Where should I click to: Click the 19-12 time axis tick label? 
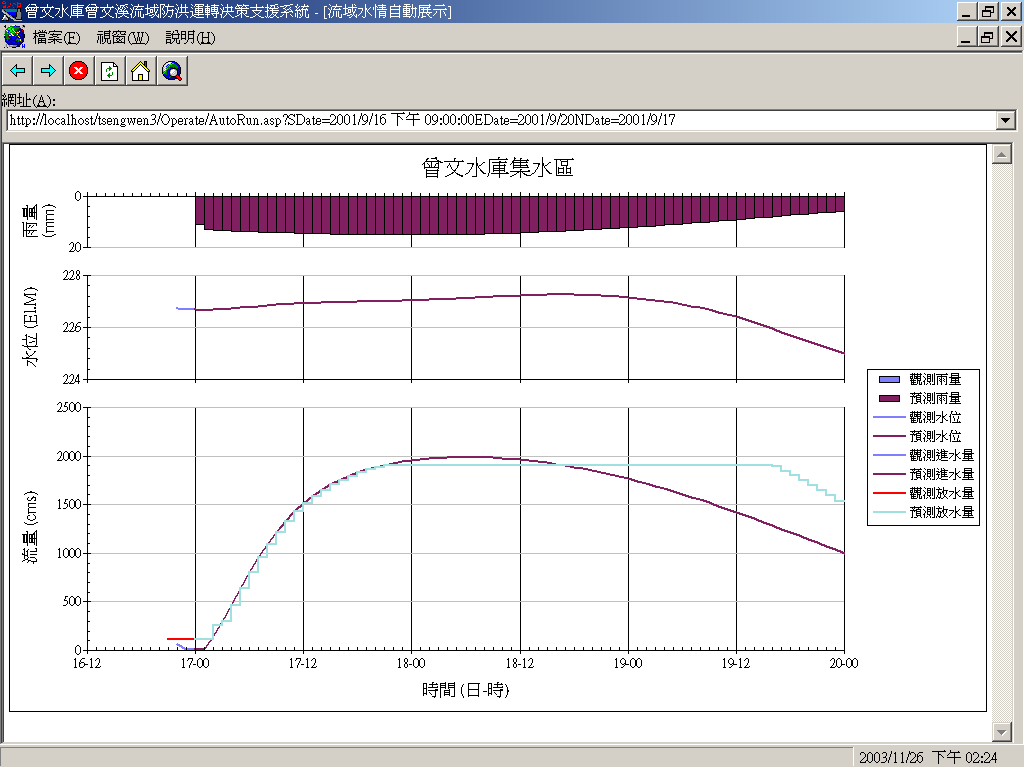[736, 664]
